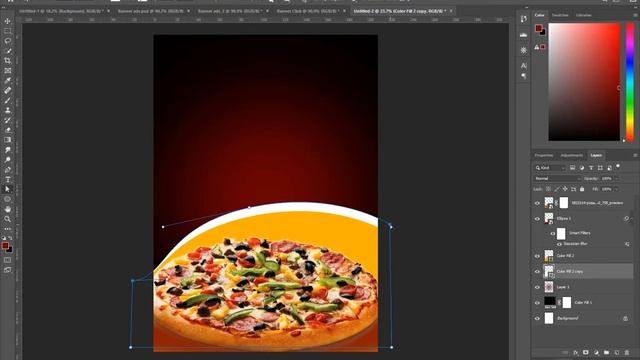This screenshot has height=360, width=640.
Task: Pick a color in the Color panel field
Action: (x=584, y=82)
